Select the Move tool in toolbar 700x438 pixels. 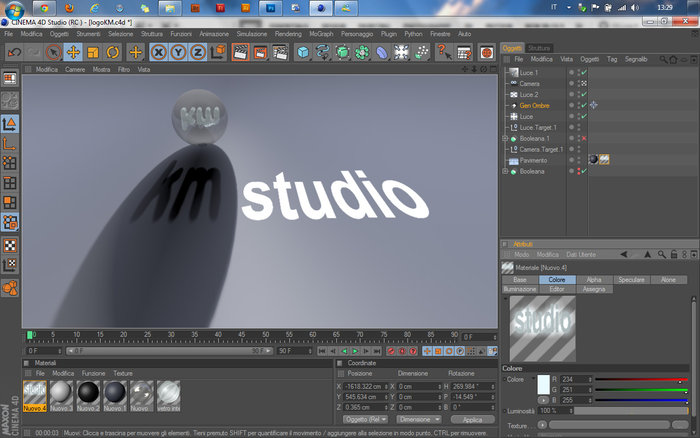[73, 52]
